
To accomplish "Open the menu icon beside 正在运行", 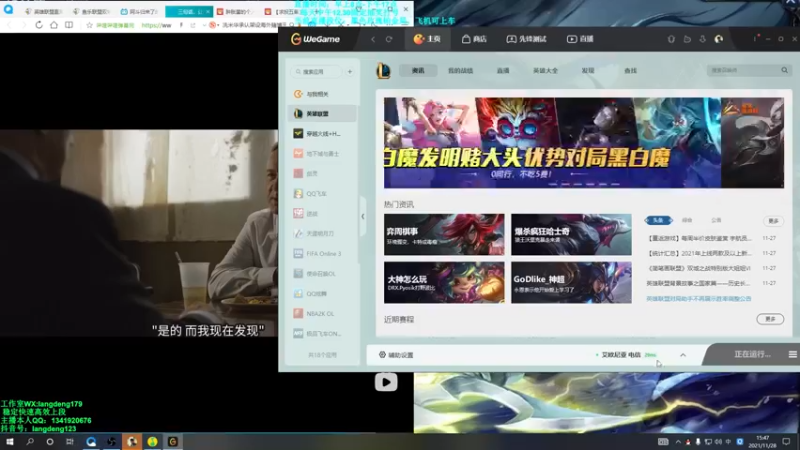I will coord(792,354).
